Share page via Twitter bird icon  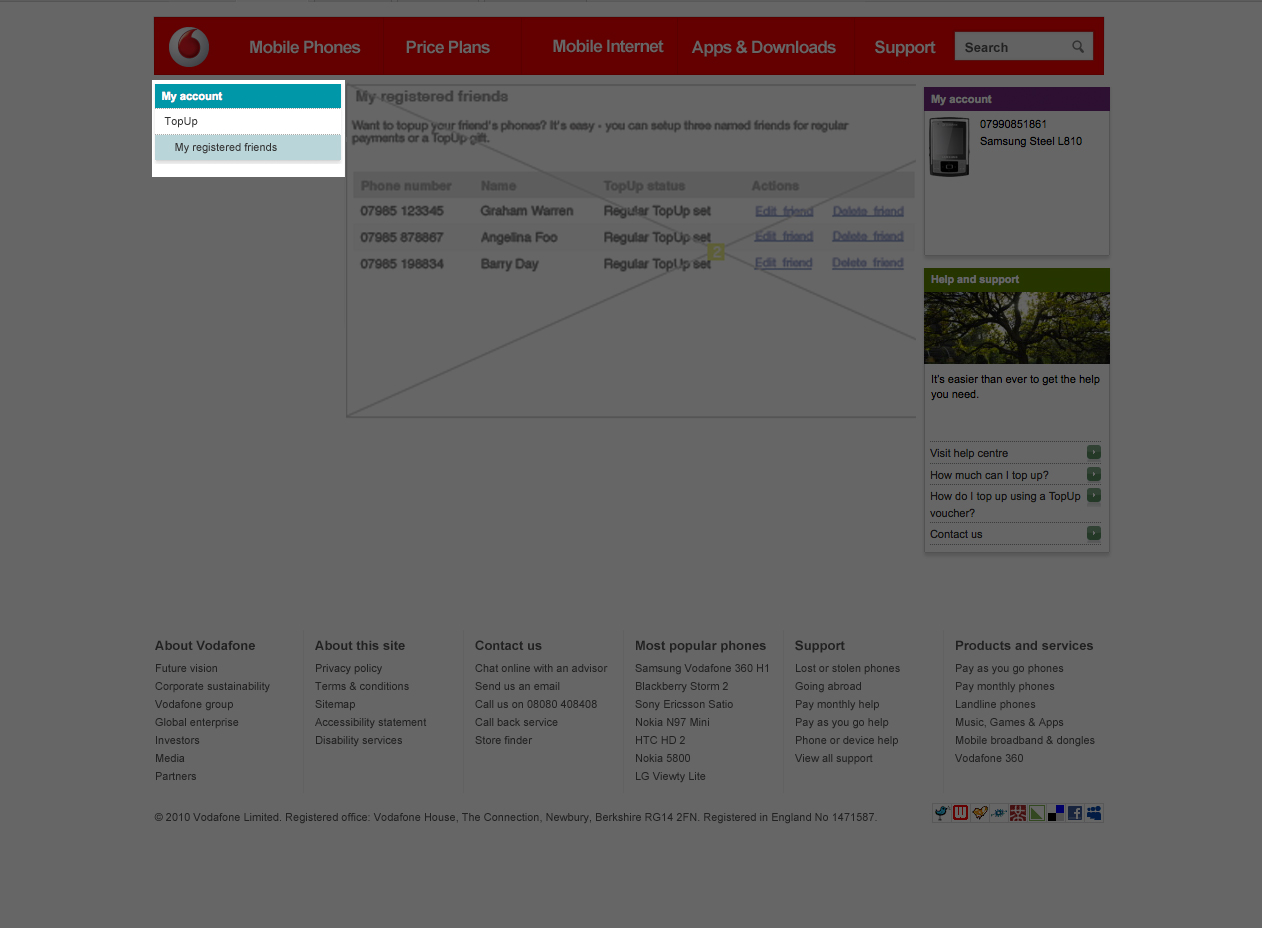941,813
